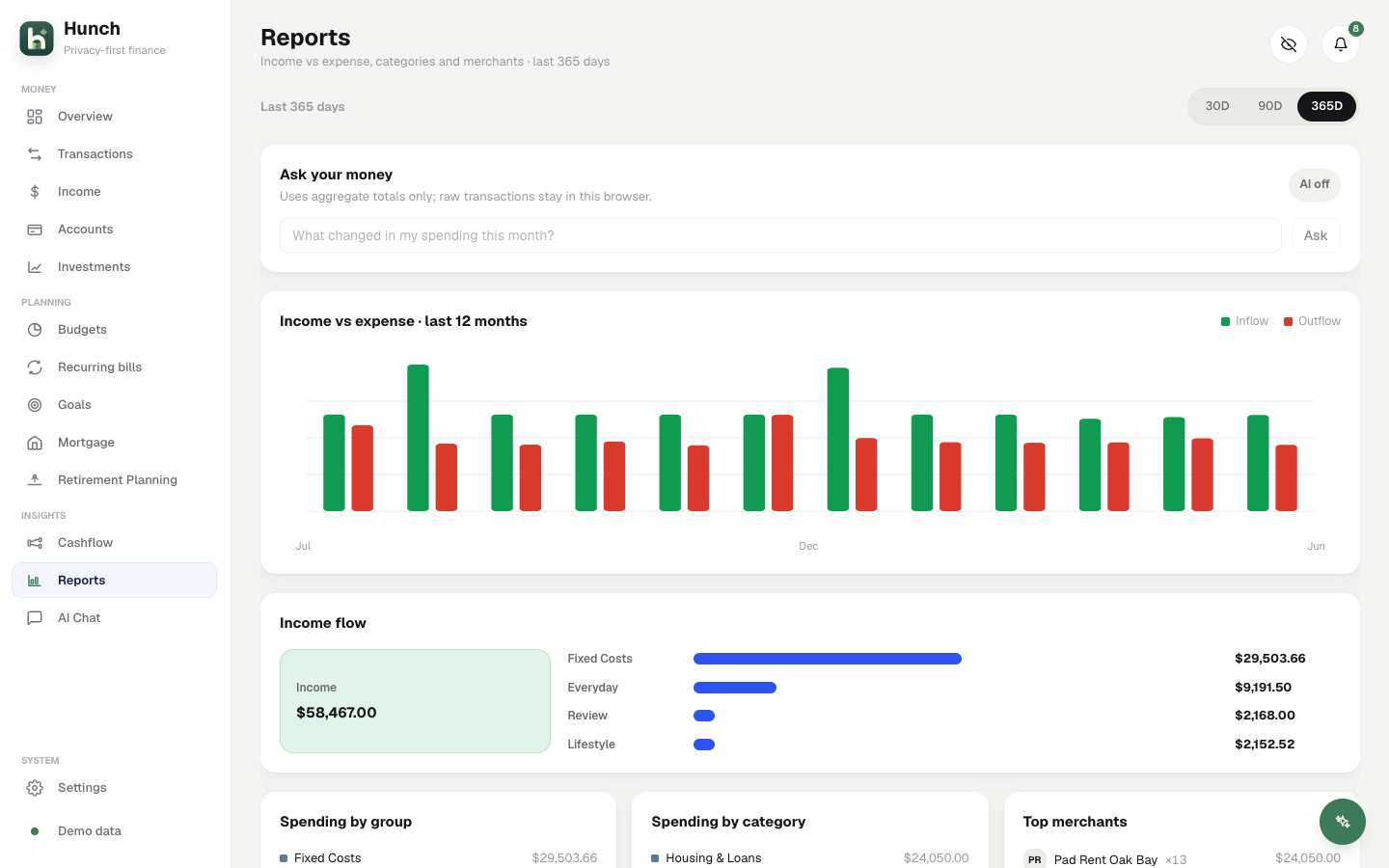Click the $2,152.52 Lifestyle amount

[1265, 745]
